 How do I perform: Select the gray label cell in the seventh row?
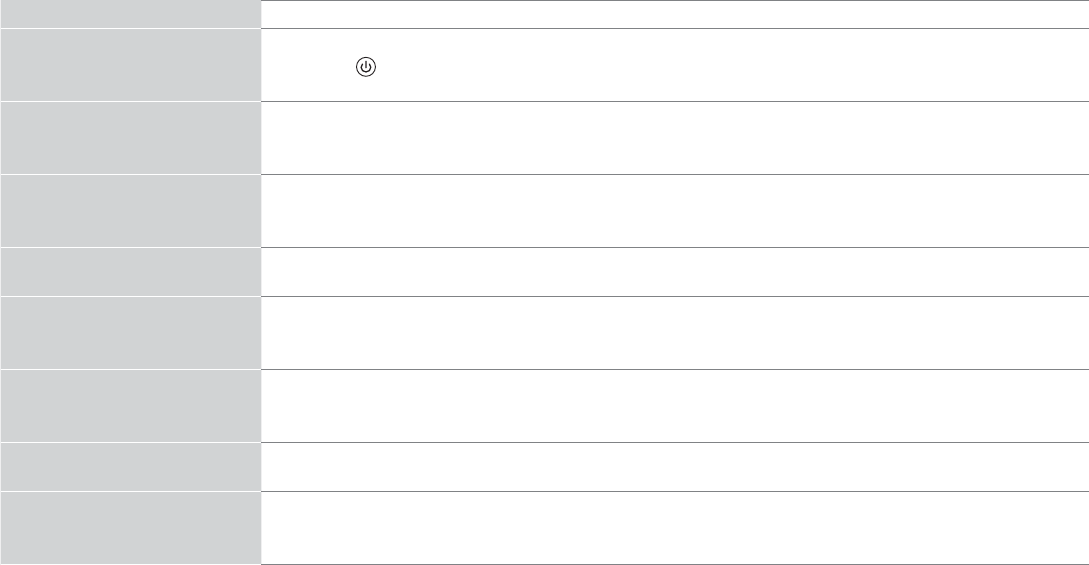(x=130, y=406)
